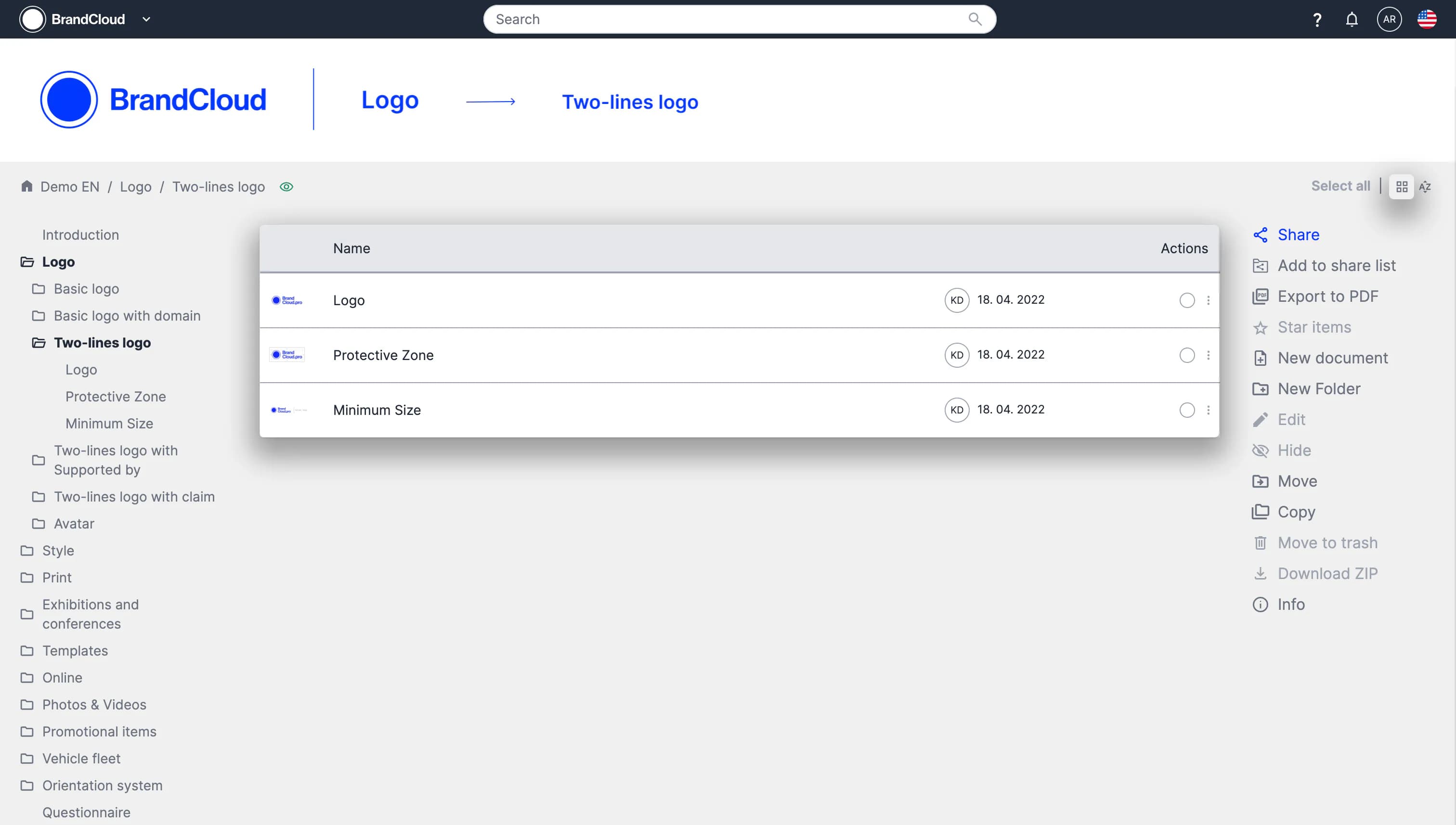Toggle the green eye visibility icon

[287, 187]
